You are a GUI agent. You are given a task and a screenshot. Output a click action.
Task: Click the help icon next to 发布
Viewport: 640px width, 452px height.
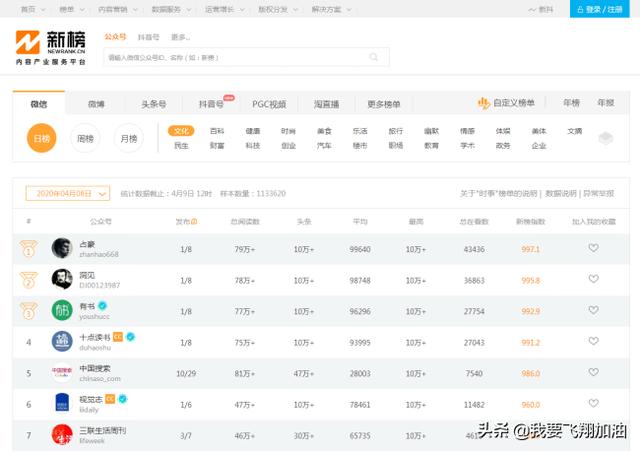tap(194, 222)
